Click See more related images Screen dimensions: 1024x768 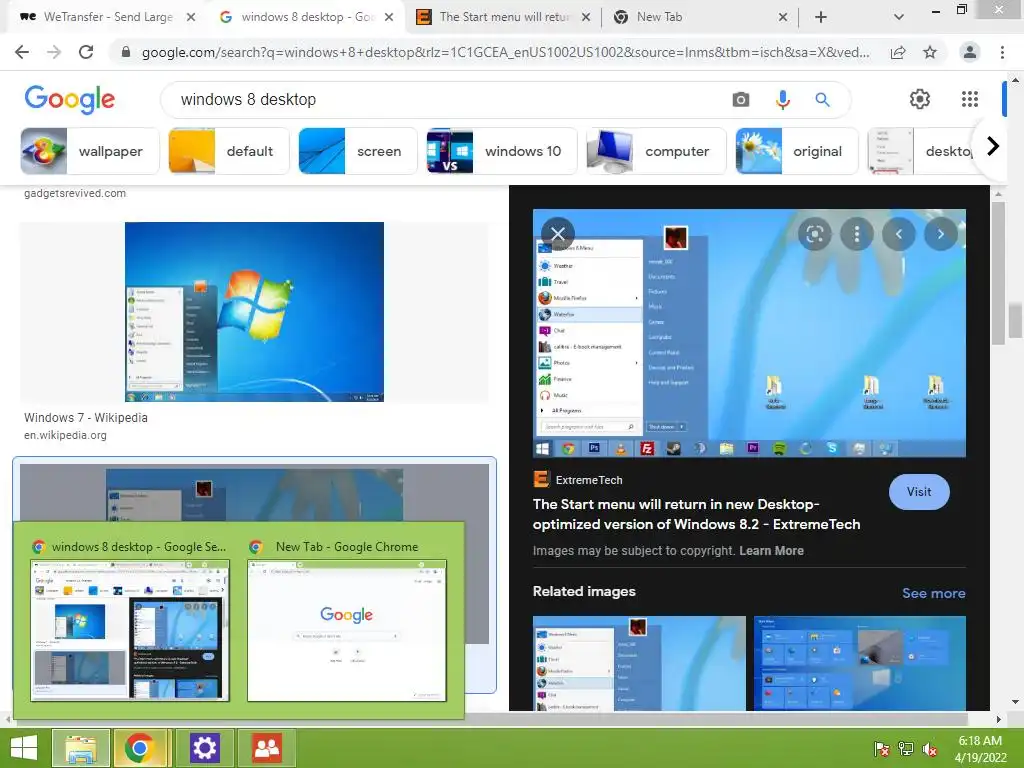[934, 593]
